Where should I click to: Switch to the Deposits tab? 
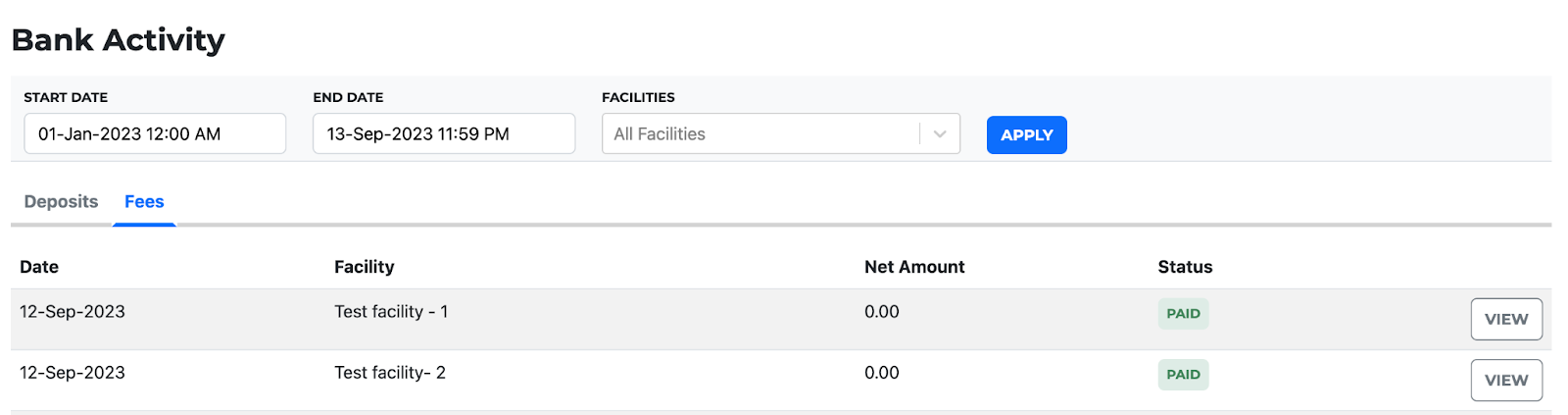click(x=61, y=201)
